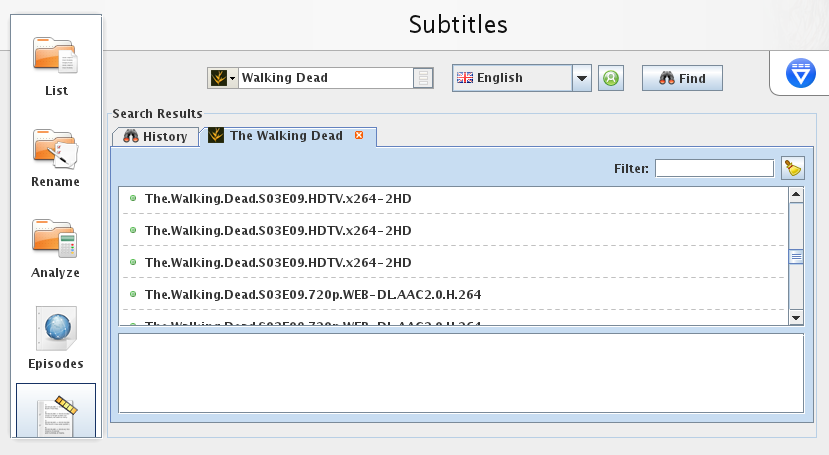Click the results scrollbar thumb

click(796, 257)
